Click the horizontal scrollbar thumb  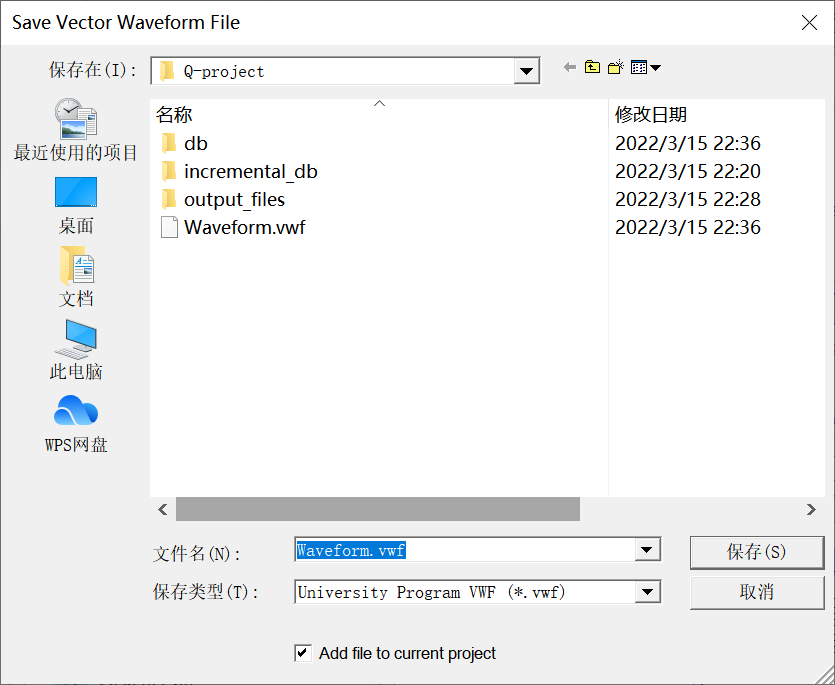(x=378, y=509)
